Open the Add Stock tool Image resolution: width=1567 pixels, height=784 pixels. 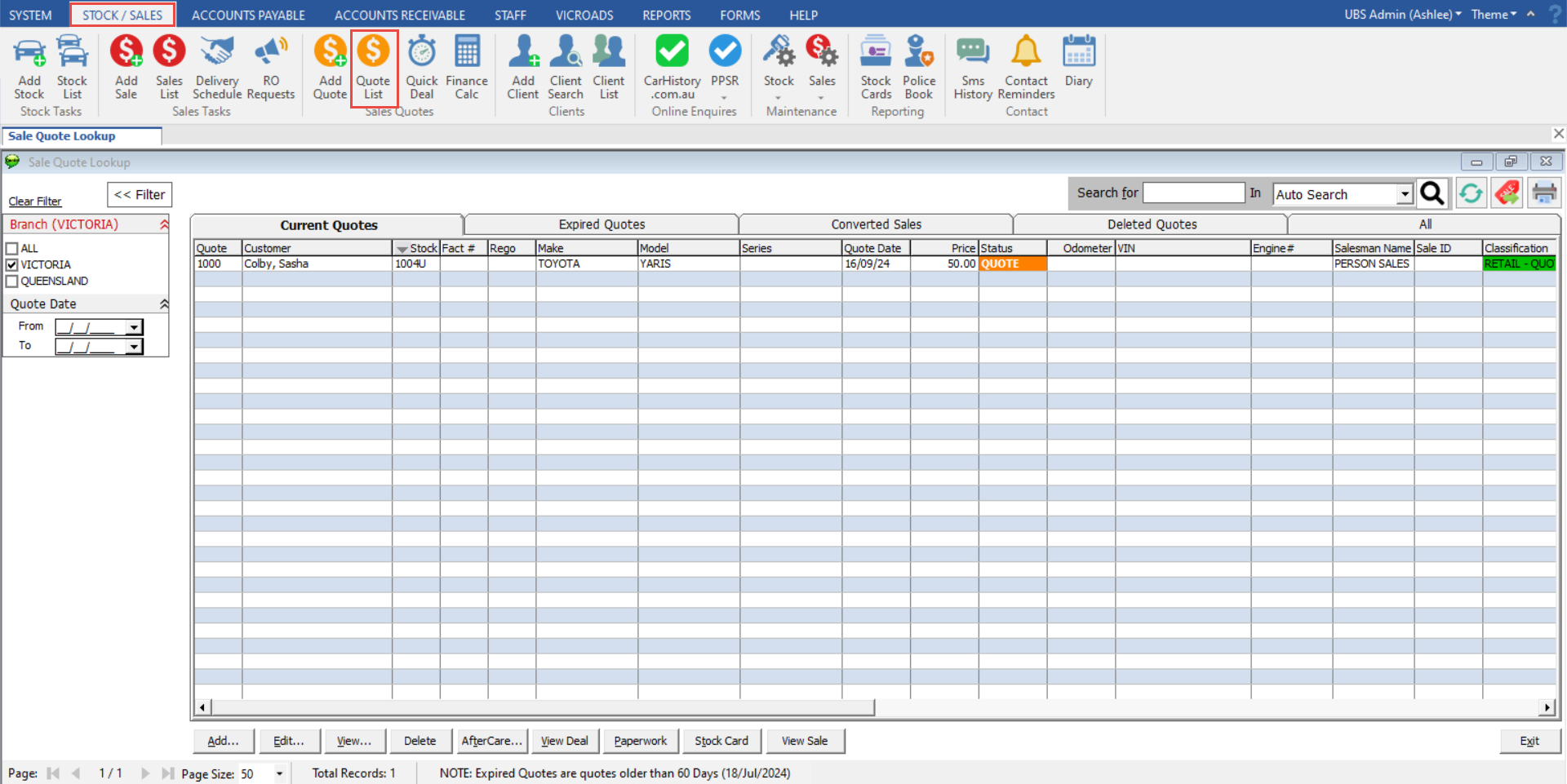click(x=29, y=67)
